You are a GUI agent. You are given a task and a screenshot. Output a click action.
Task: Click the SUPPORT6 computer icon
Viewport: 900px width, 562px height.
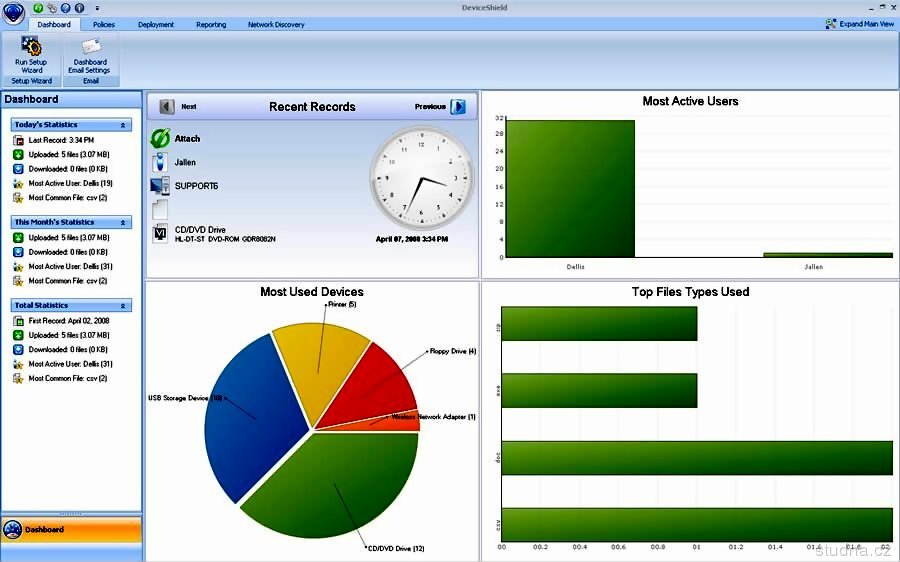160,186
